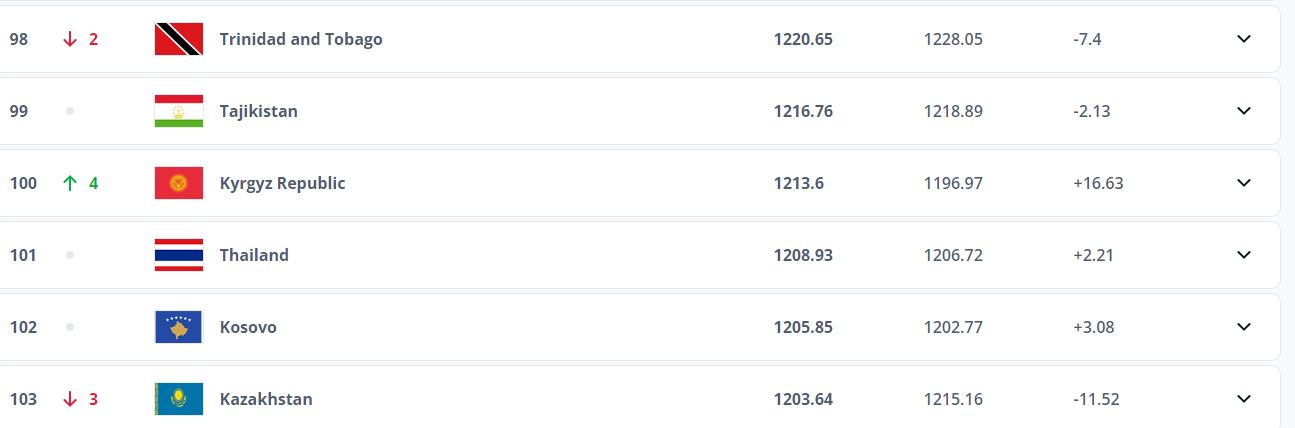
Task: Click Tajikistan's previous points 1218.89
Action: click(x=953, y=111)
